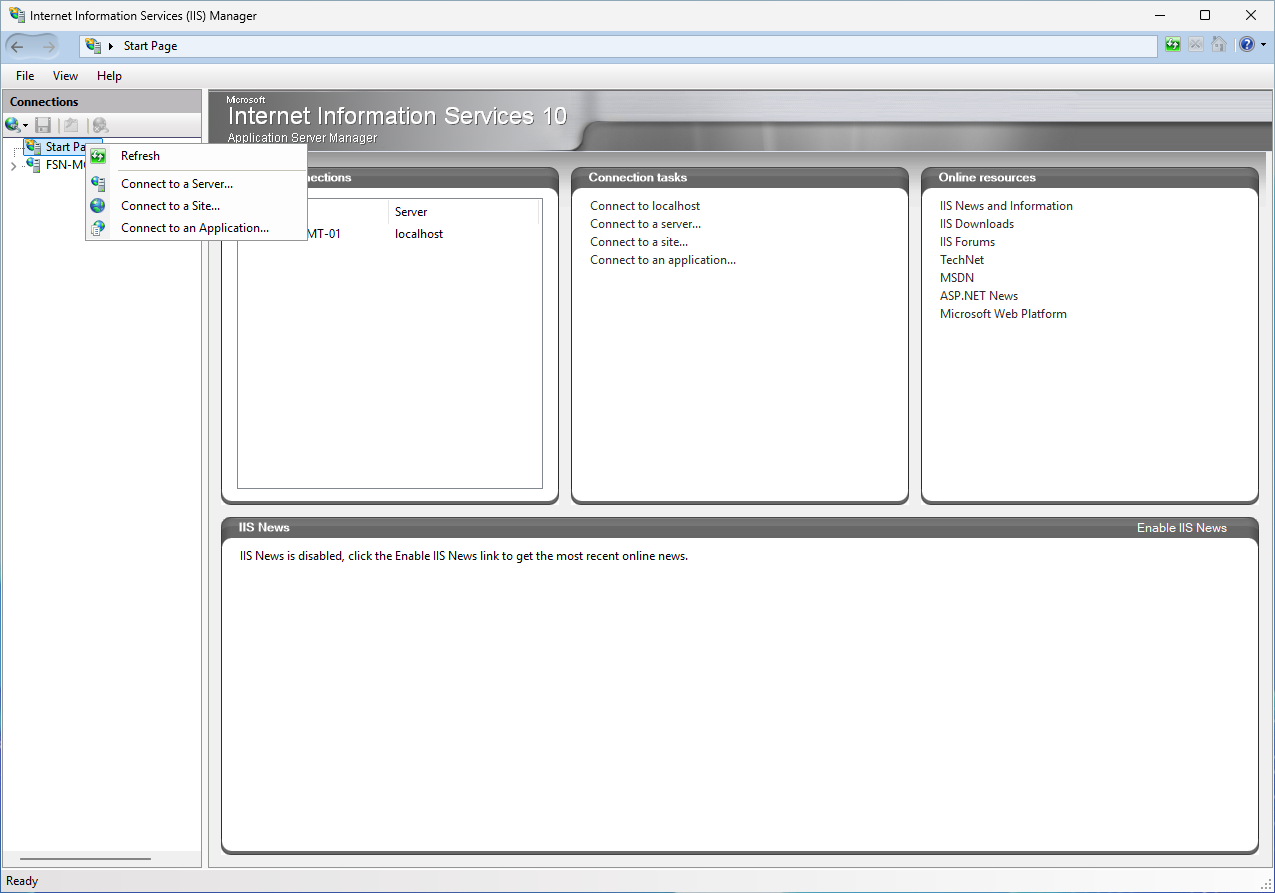Maximize the IIS Manager window
The height and width of the screenshot is (893, 1275).
pyautogui.click(x=1205, y=15)
